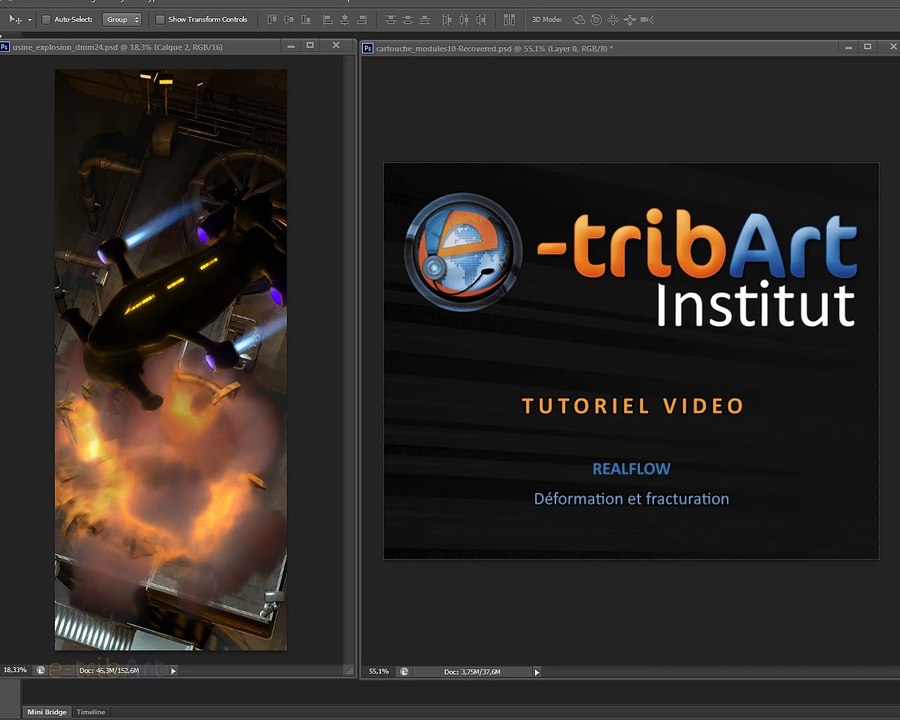Maximize the usine_explosion_dmm24.psd document window

pos(310,45)
